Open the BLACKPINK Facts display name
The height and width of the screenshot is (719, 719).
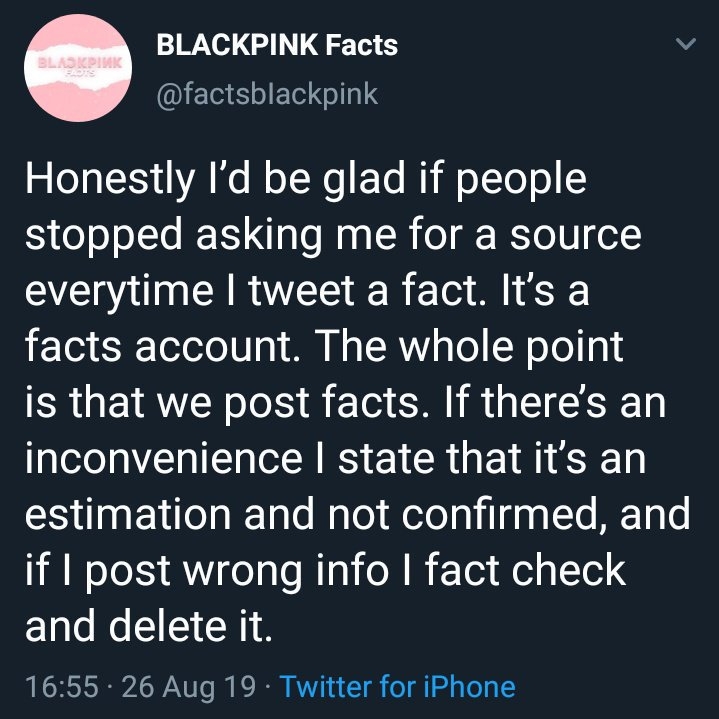click(x=277, y=45)
